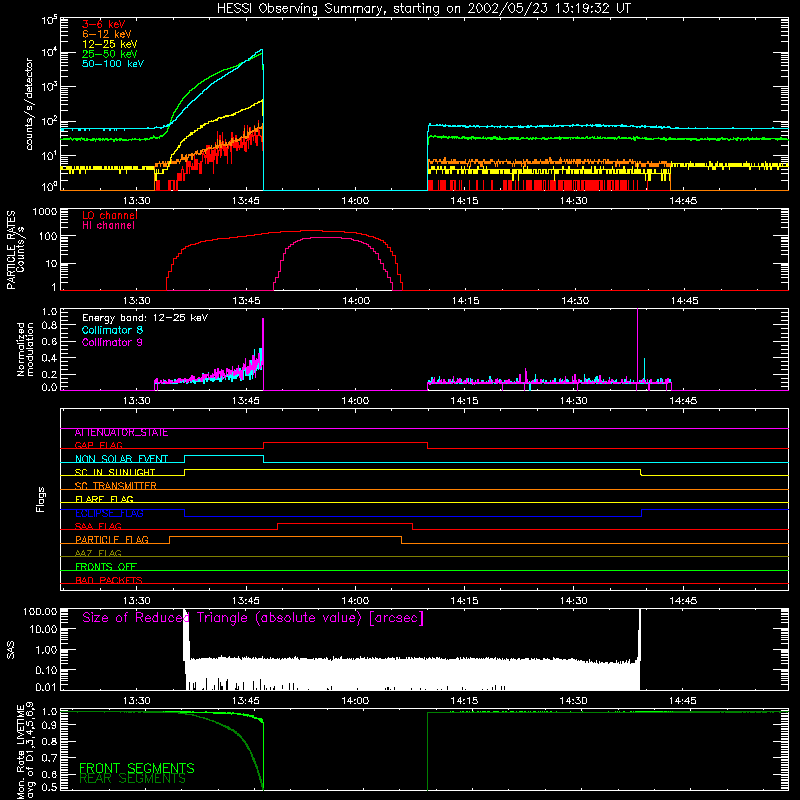
Task: Click the 'Normalized modulation' axis label
Action: click(25, 349)
